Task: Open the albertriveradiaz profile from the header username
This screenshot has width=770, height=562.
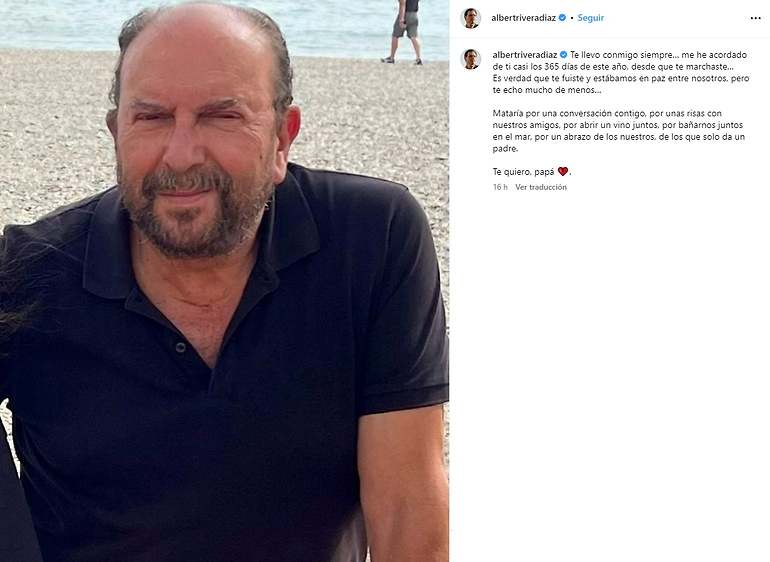Action: [523, 18]
